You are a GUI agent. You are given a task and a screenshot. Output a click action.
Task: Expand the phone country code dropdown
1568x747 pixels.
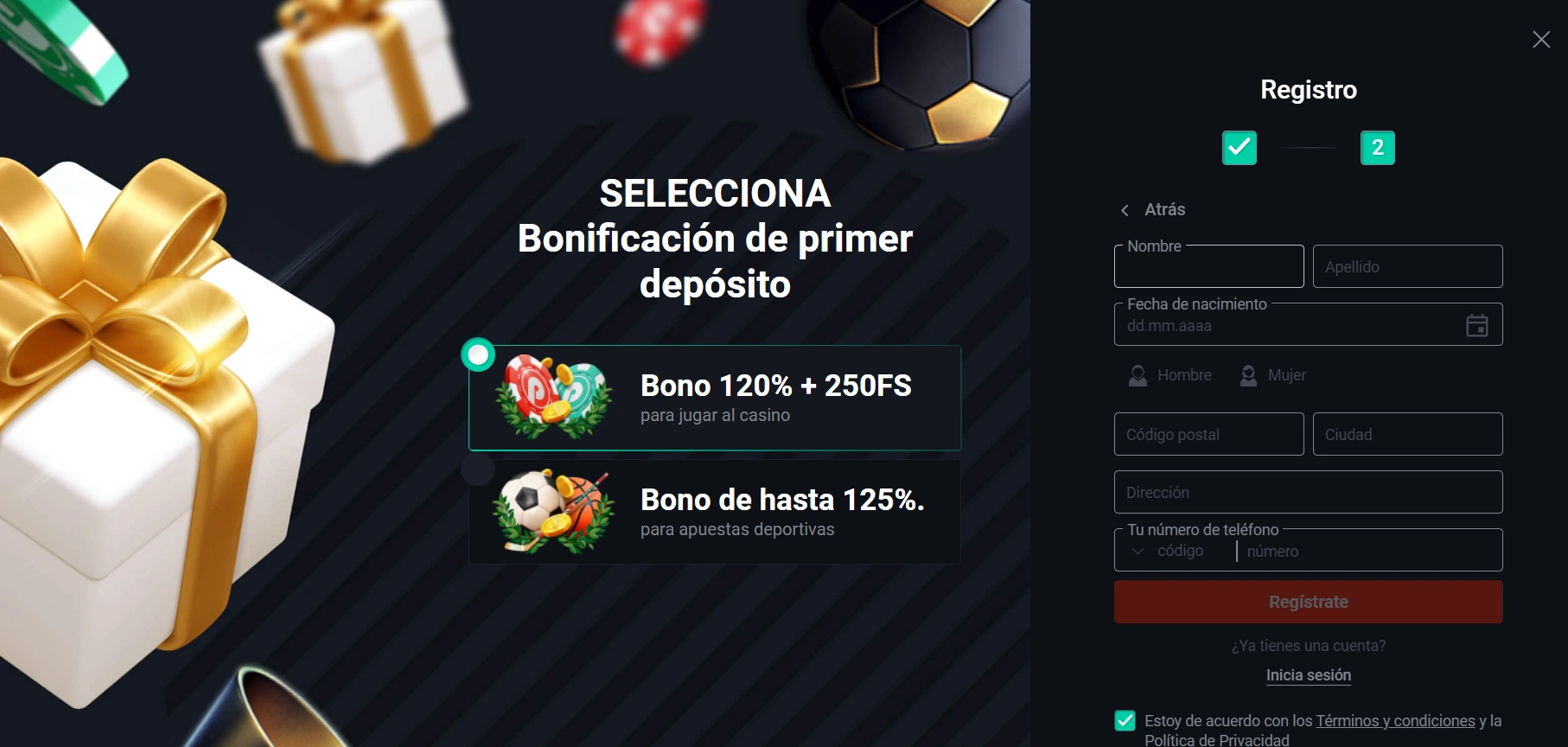pos(1169,552)
